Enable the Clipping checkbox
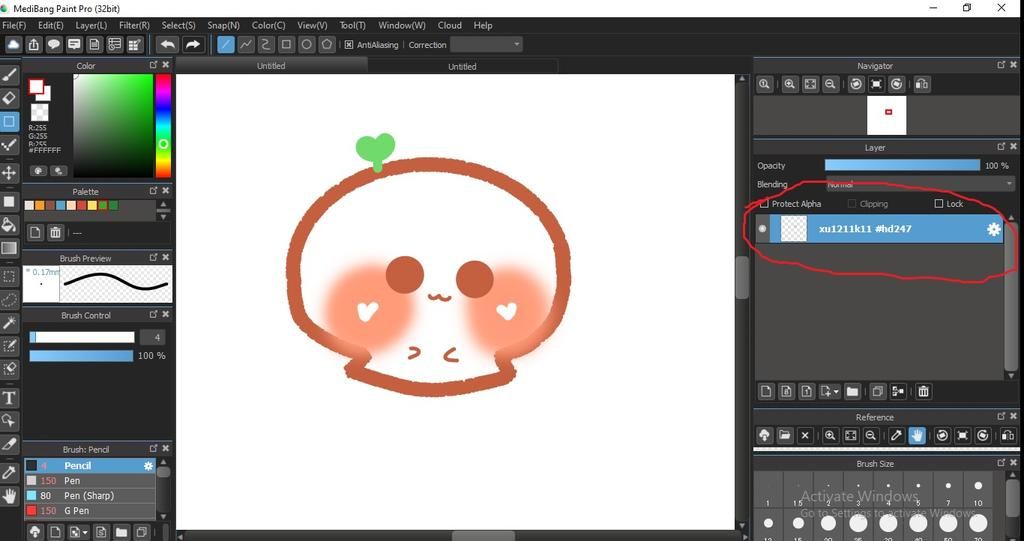The width and height of the screenshot is (1024, 541). point(852,204)
